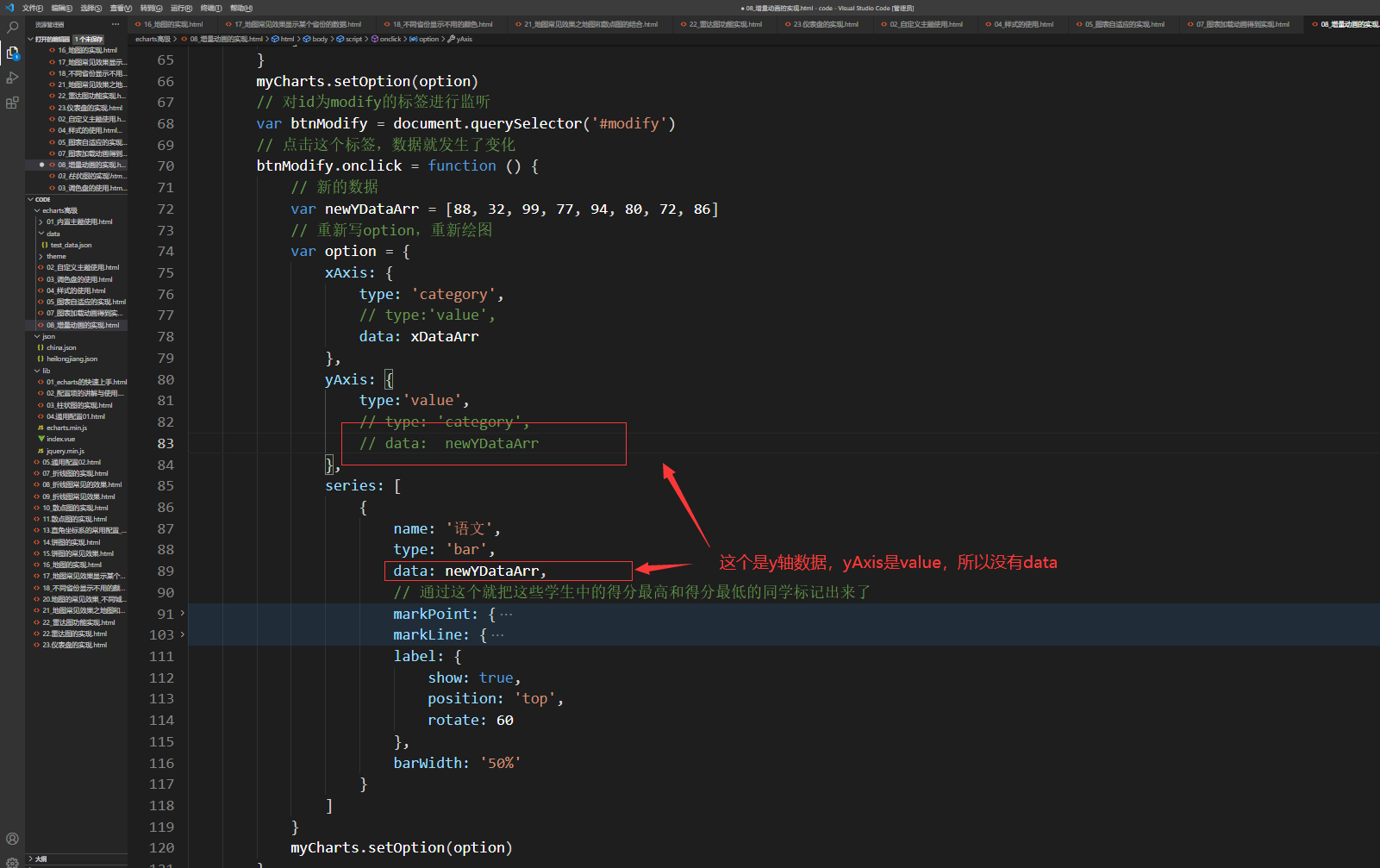This screenshot has width=1380, height=868.
Task: Collapse the echarts高级 folder
Action: [x=37, y=210]
